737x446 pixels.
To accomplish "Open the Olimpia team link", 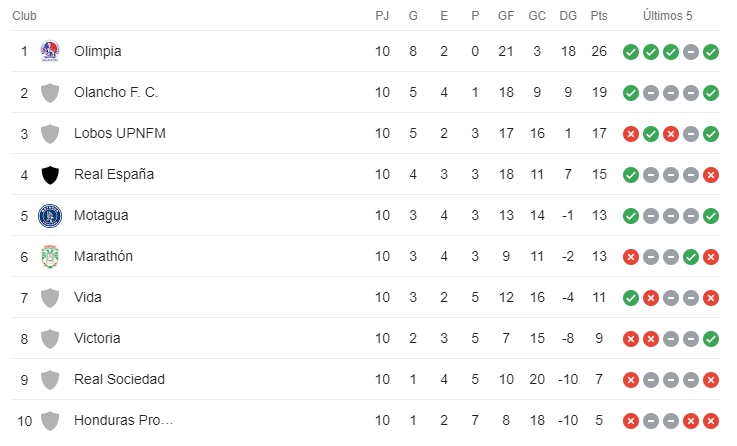I will point(98,51).
